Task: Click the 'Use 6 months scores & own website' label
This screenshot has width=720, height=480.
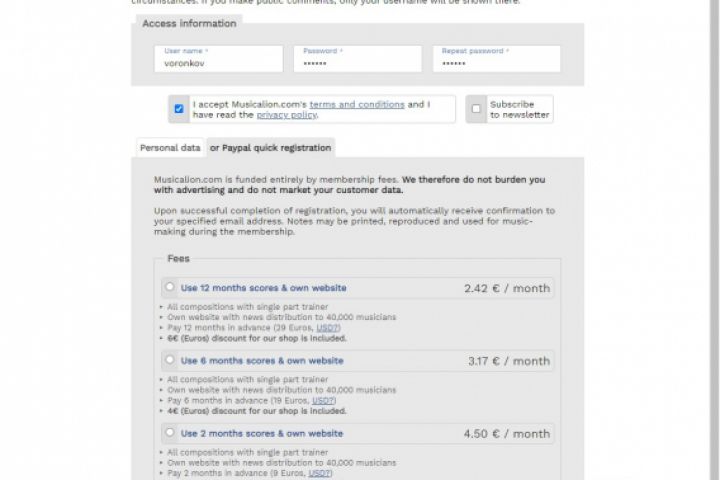Action: tap(262, 361)
